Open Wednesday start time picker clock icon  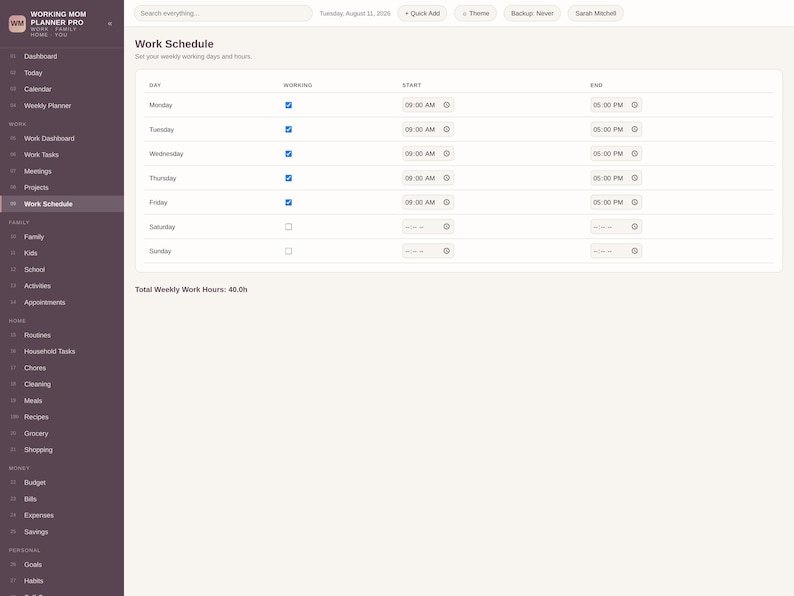point(447,153)
